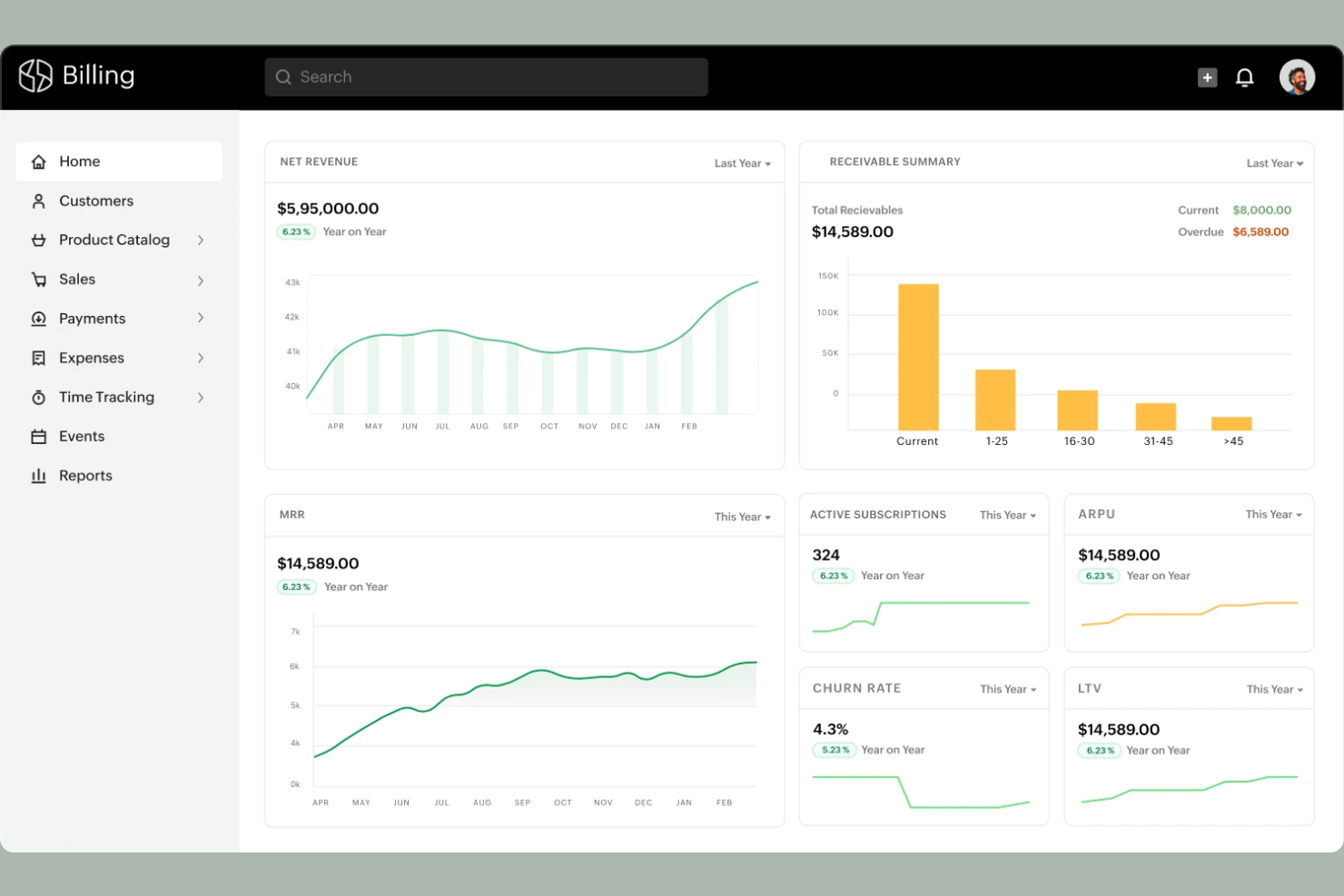Open Active Subscriptions This Year dropdown
Image resolution: width=1344 pixels, height=896 pixels.
click(1008, 515)
